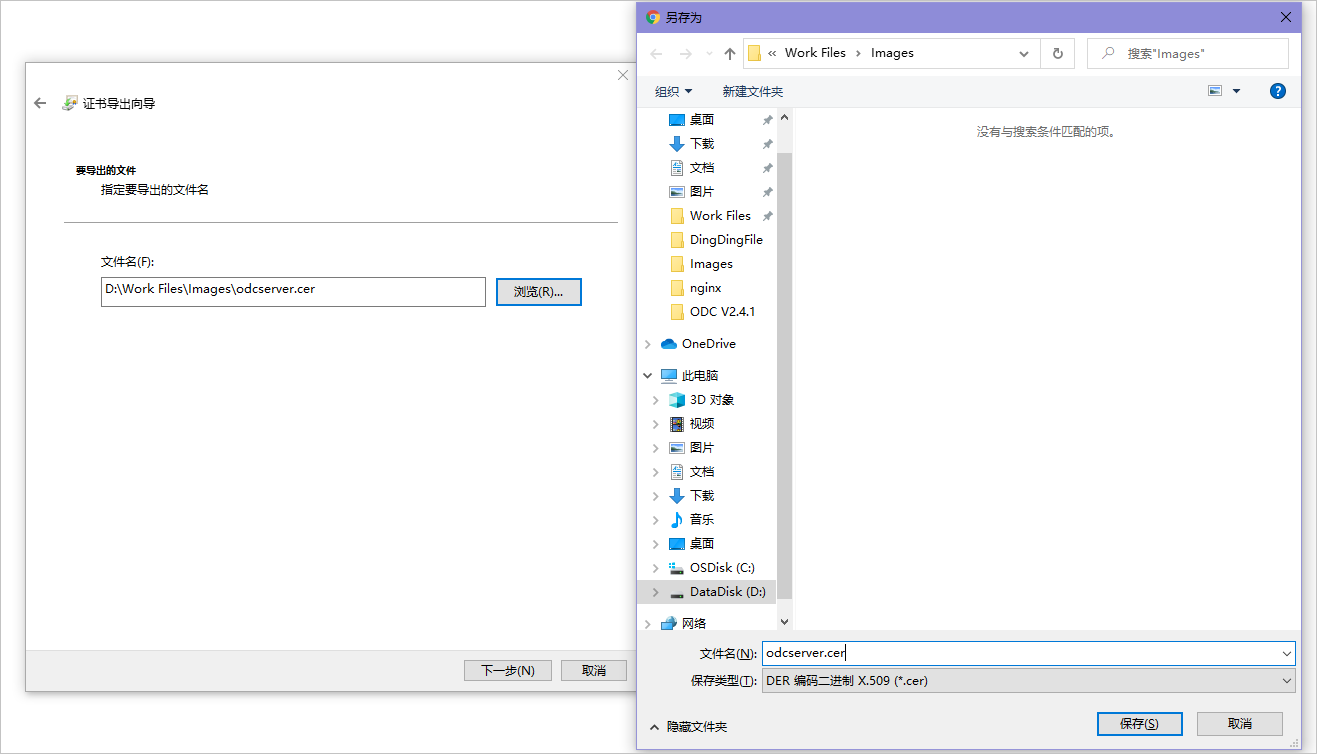The width and height of the screenshot is (1317, 754).
Task: Open the DingDingFile folder
Action: coord(726,240)
